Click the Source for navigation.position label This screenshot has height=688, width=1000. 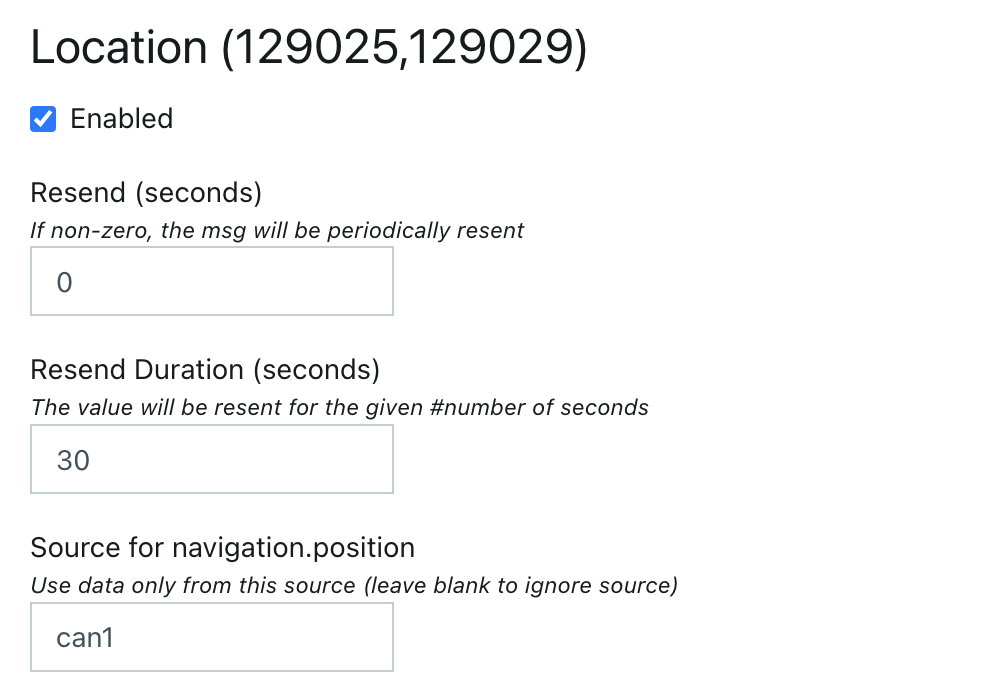(222, 548)
